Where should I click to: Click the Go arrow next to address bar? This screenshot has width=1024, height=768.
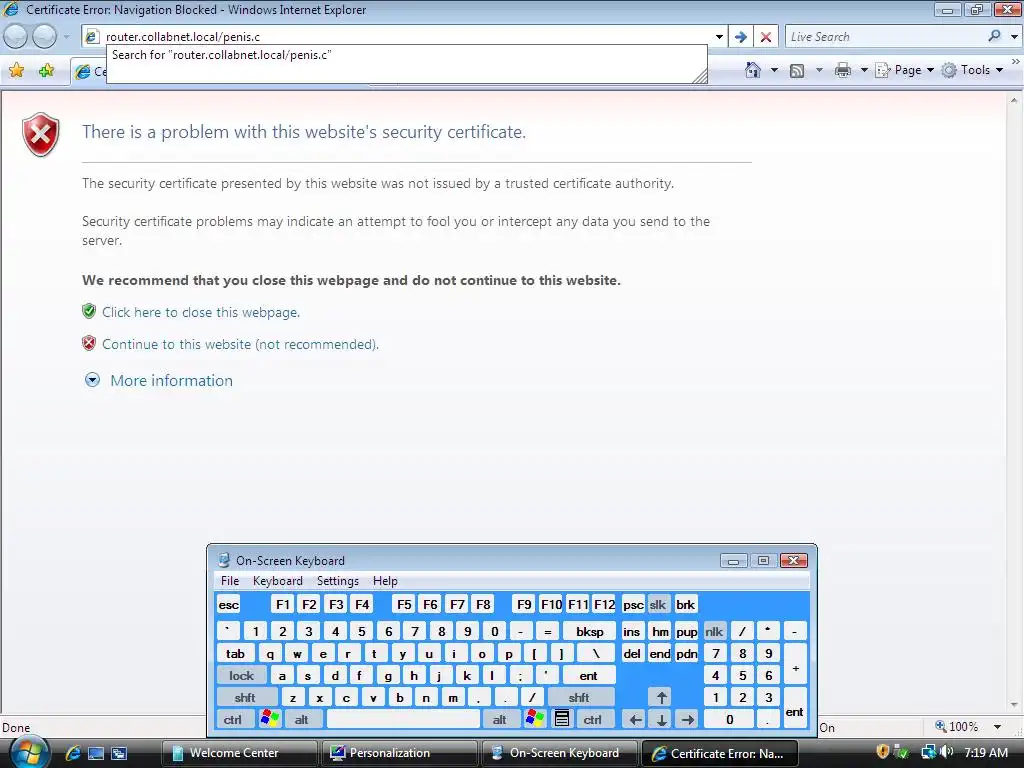[x=741, y=37]
